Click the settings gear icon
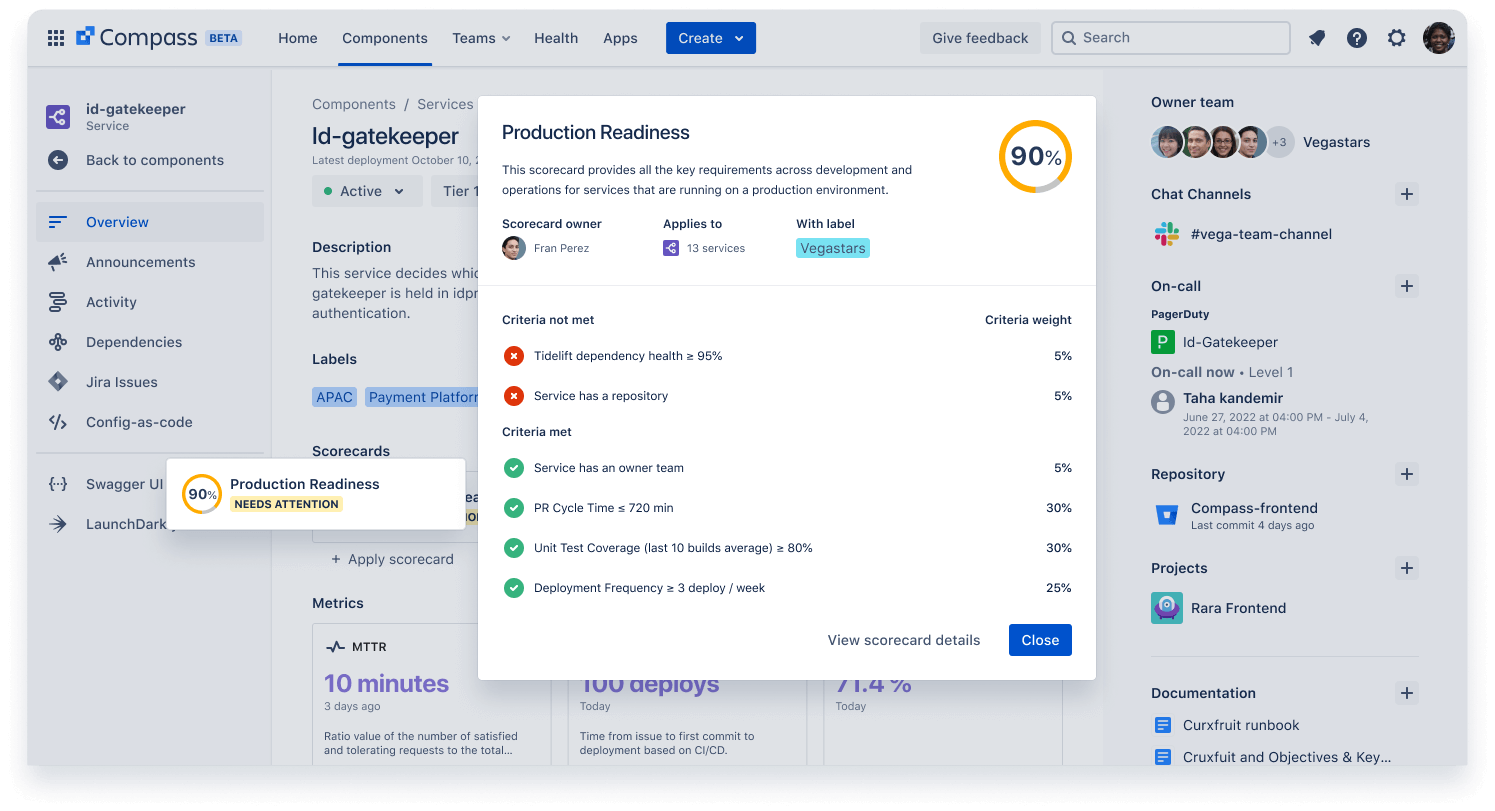 [x=1397, y=37]
